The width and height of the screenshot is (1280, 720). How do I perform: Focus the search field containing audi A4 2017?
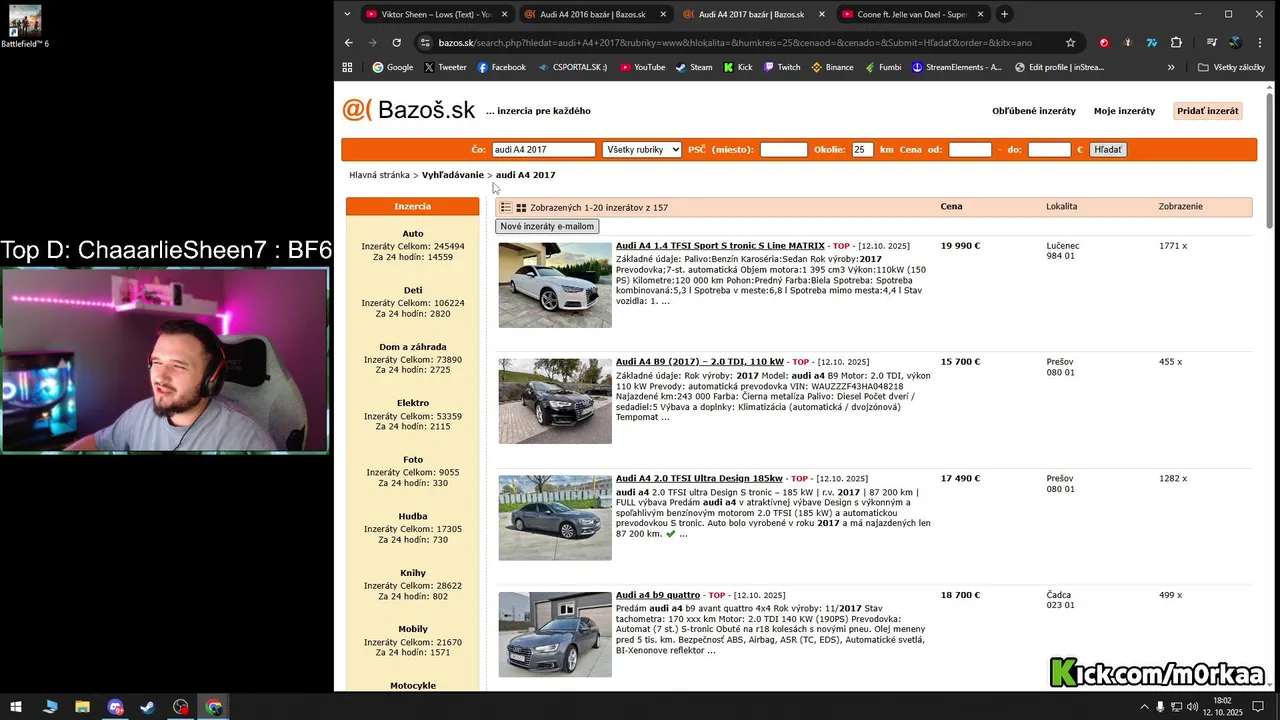(x=544, y=150)
